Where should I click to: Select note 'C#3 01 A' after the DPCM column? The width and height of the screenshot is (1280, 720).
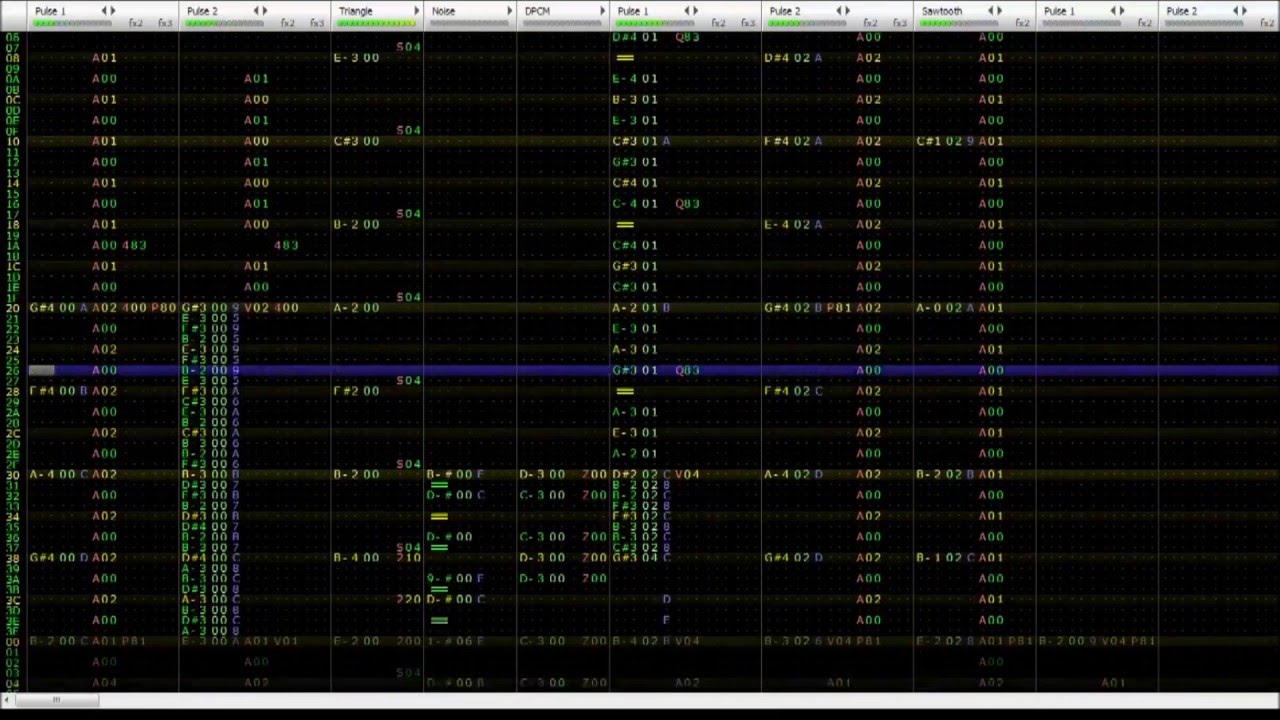(x=641, y=141)
